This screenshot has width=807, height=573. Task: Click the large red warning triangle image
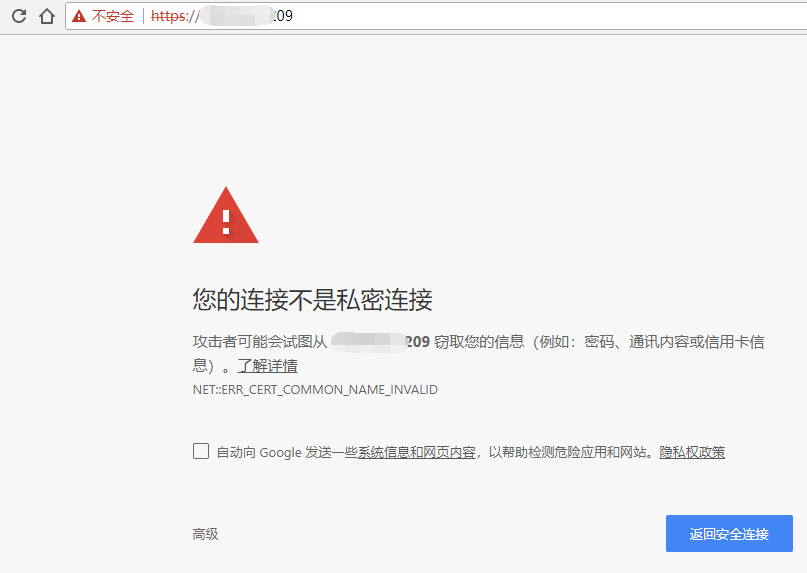click(x=226, y=215)
